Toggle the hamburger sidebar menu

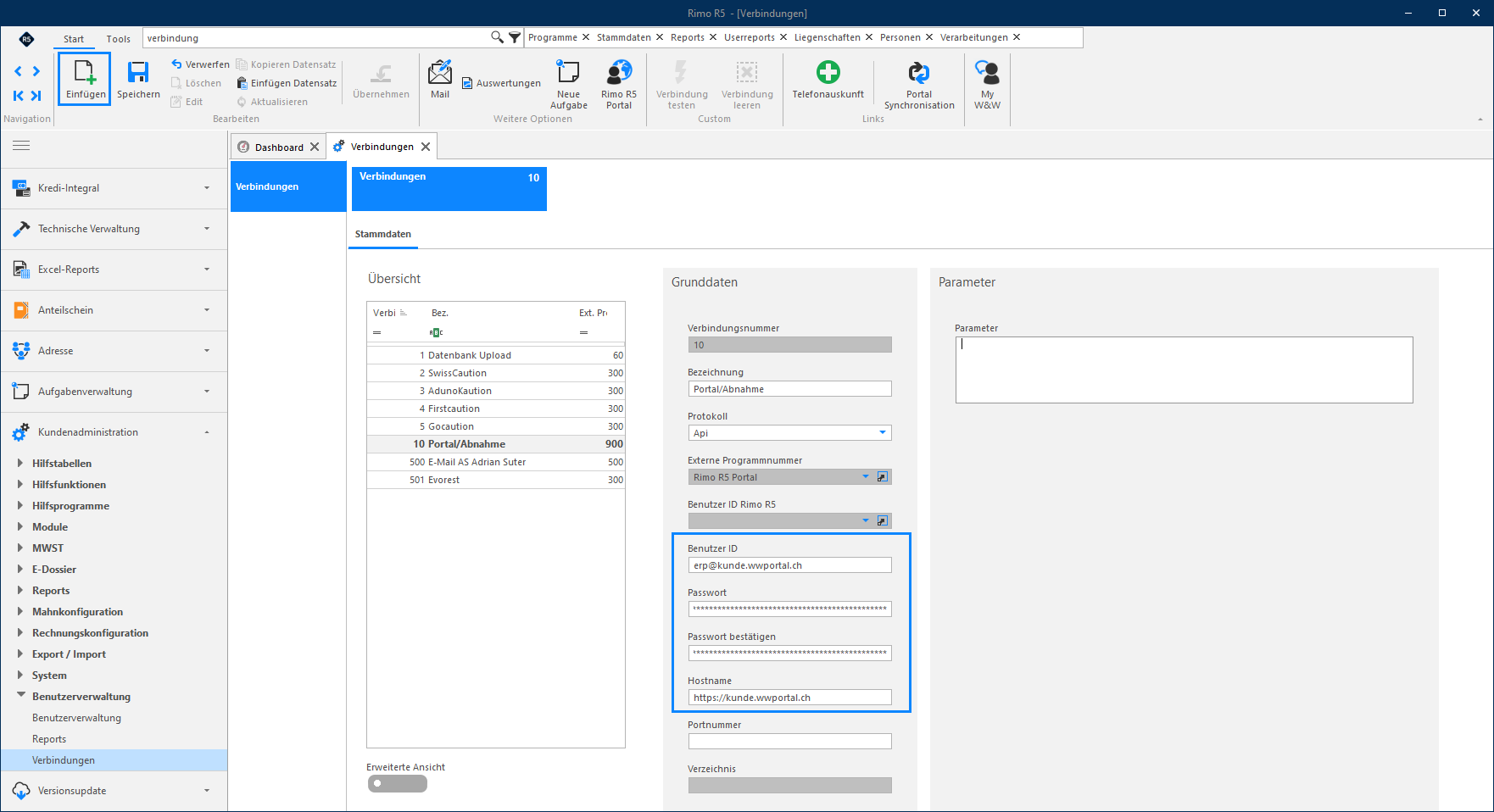pyautogui.click(x=21, y=146)
